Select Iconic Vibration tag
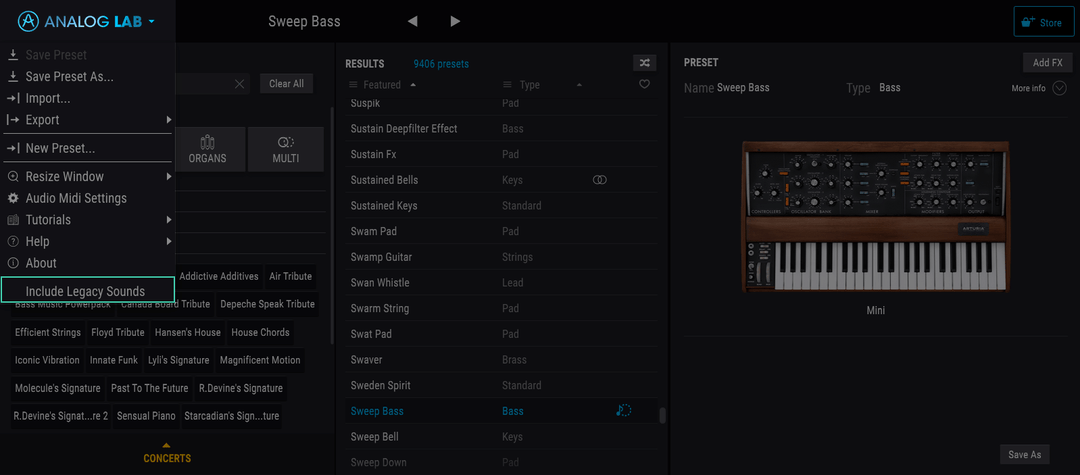 tap(47, 360)
